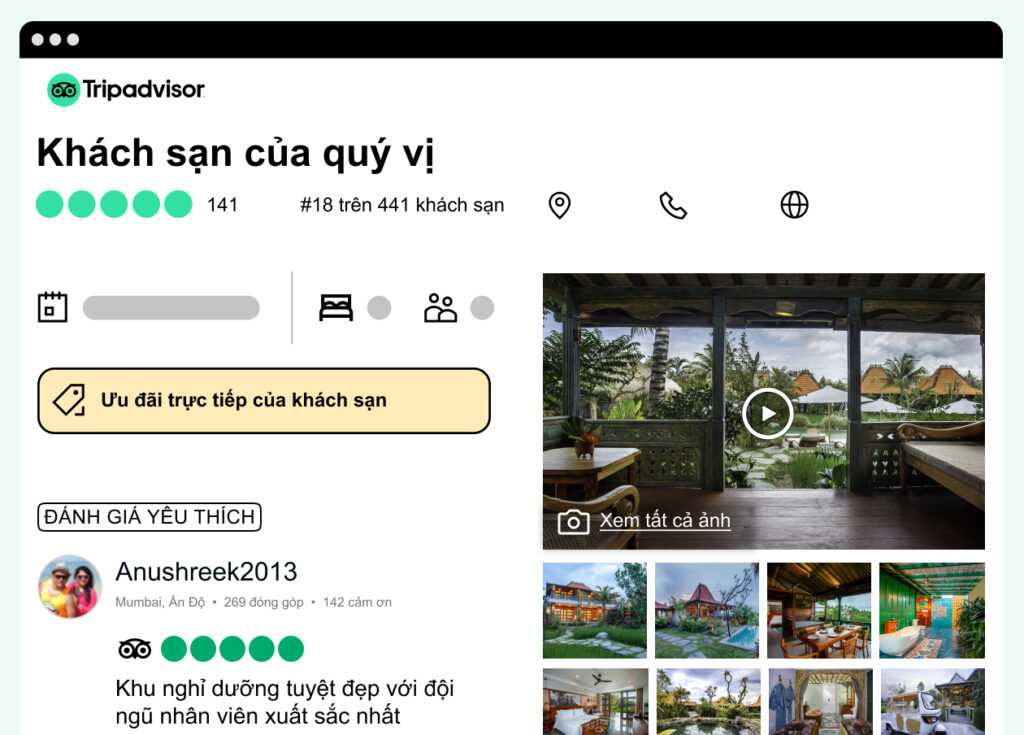Open thumbnail with blue robes hanging

821,702
